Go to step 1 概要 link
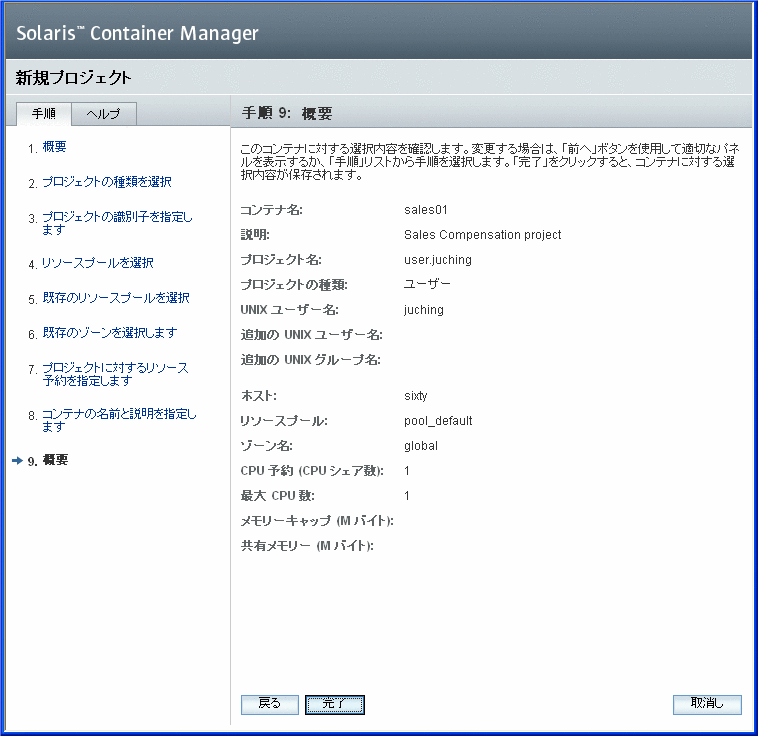Viewport: 758px width, 736px height. [54, 147]
